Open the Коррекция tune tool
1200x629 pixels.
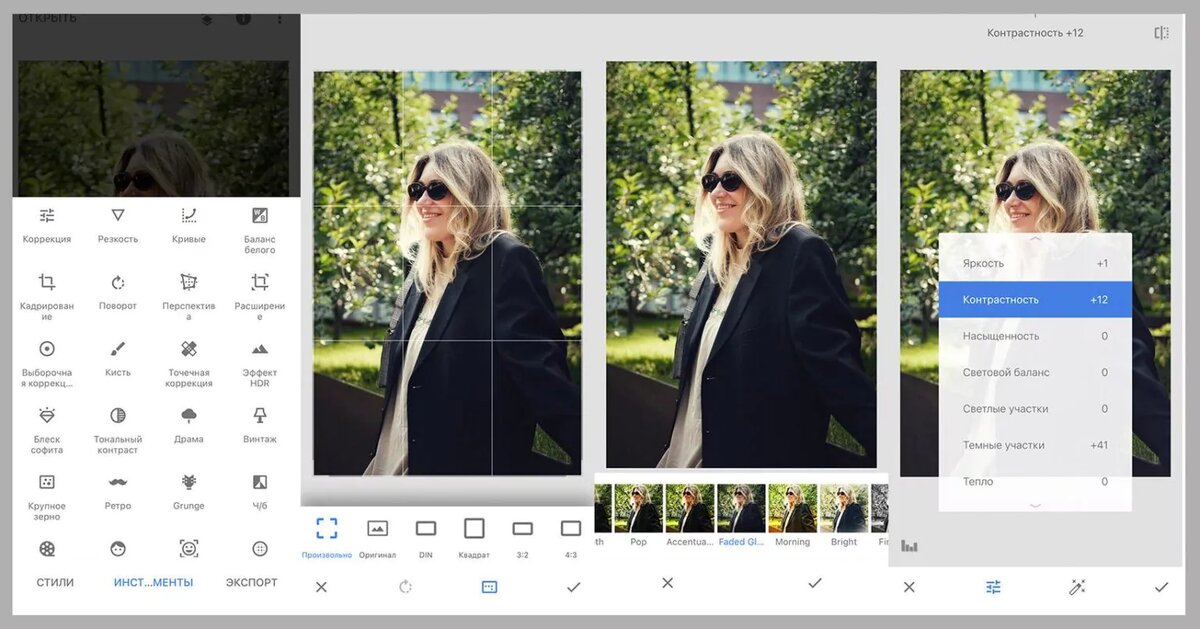pos(47,225)
